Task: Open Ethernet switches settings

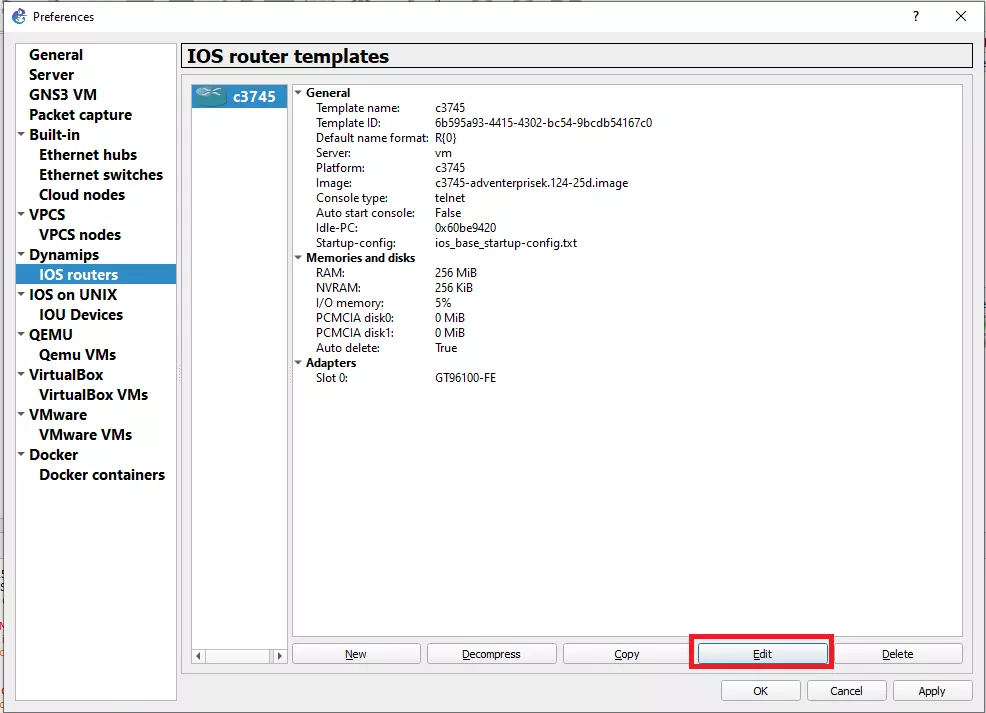Action: (x=101, y=175)
